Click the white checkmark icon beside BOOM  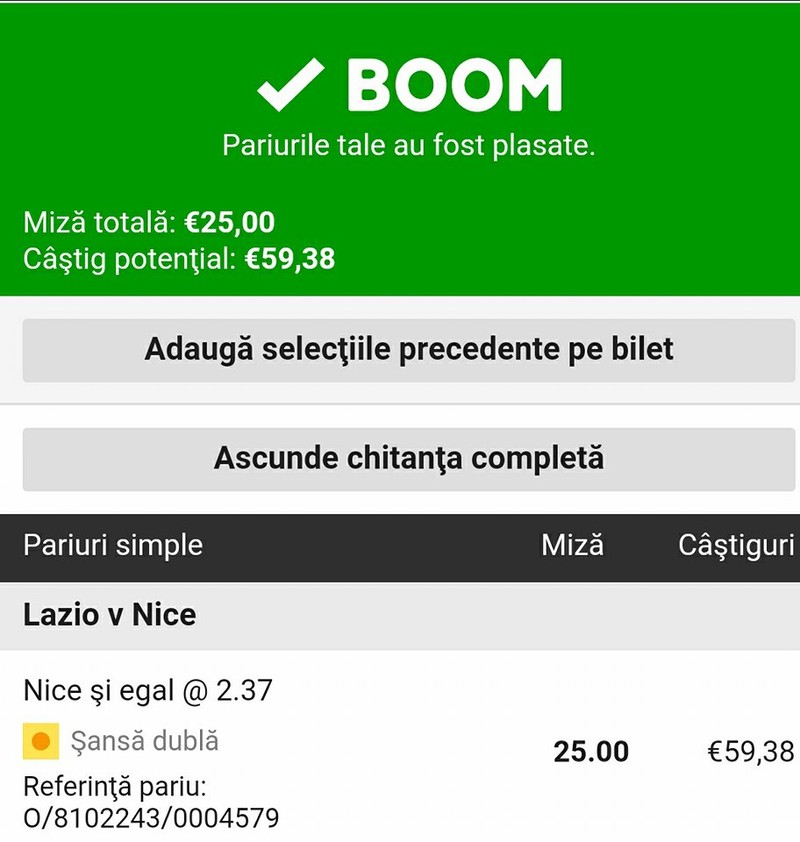coord(290,85)
